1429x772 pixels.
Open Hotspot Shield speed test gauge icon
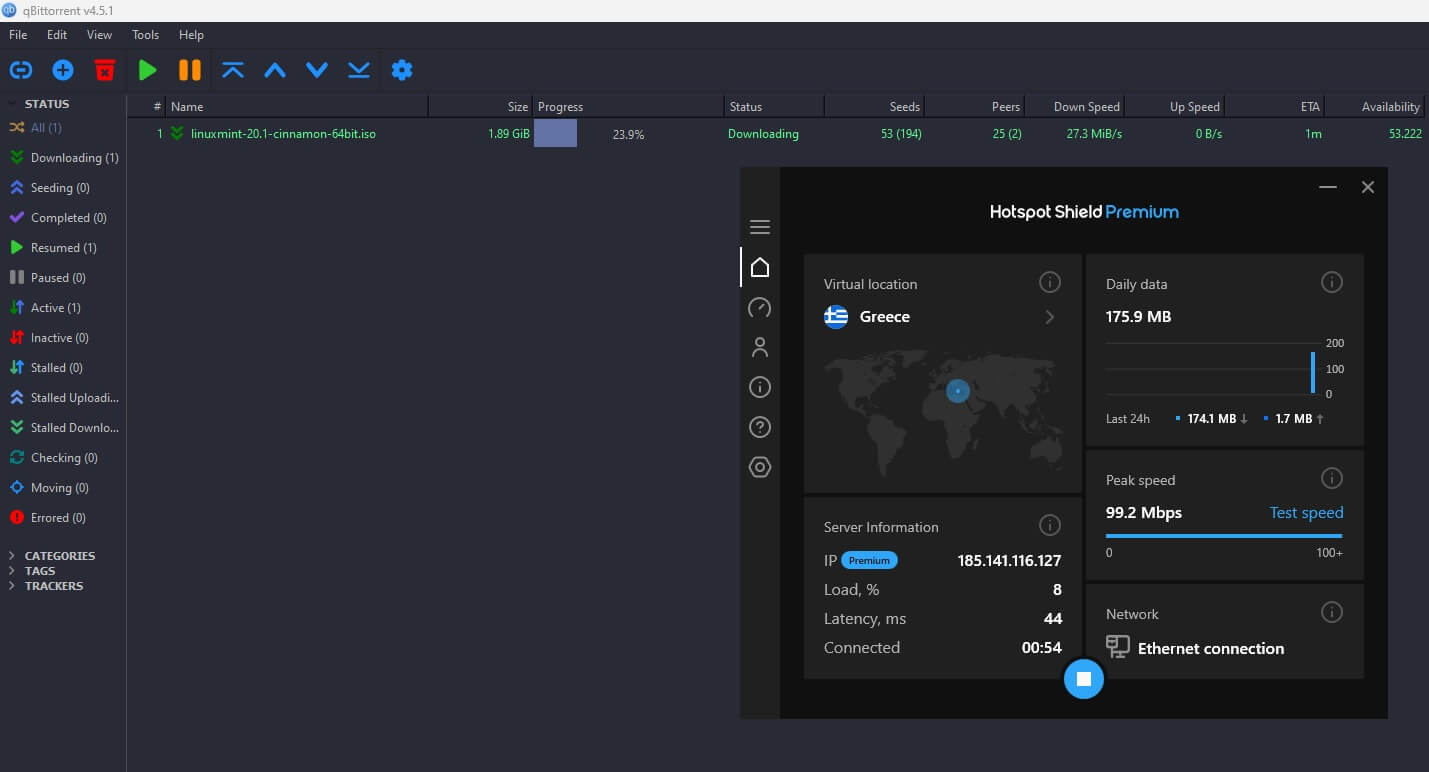coord(760,307)
